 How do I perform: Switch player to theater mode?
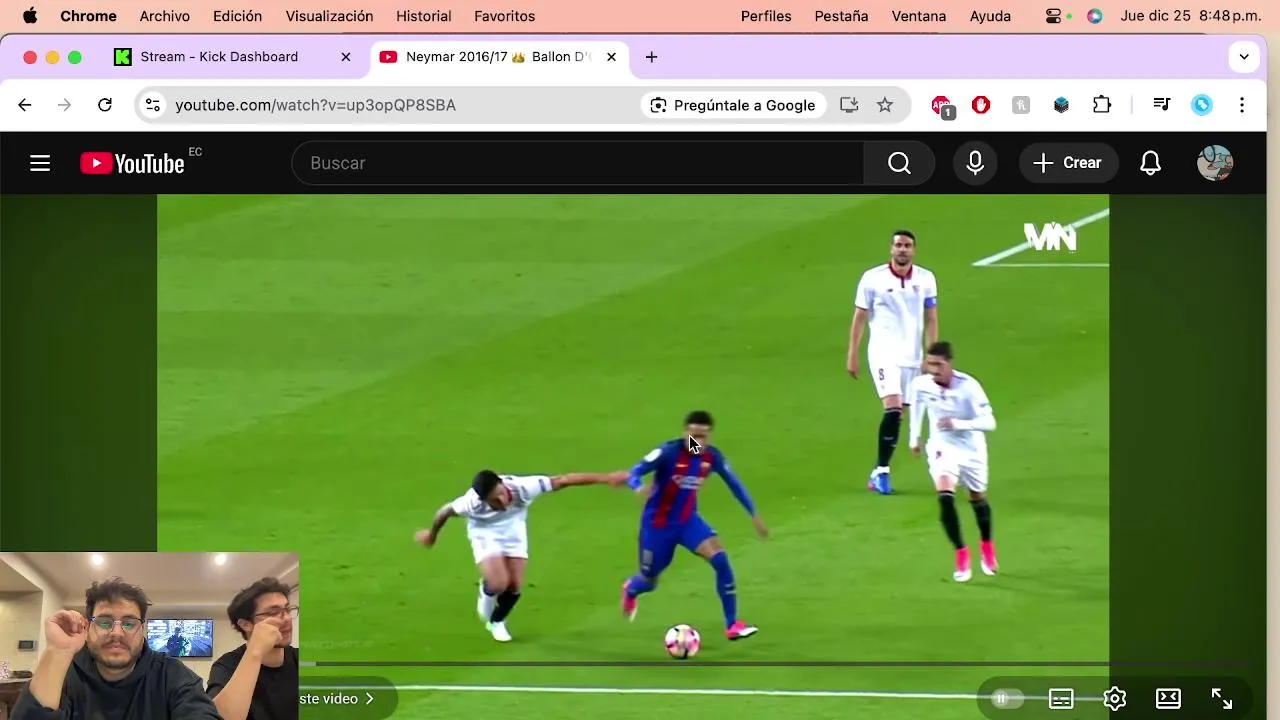coord(1168,699)
